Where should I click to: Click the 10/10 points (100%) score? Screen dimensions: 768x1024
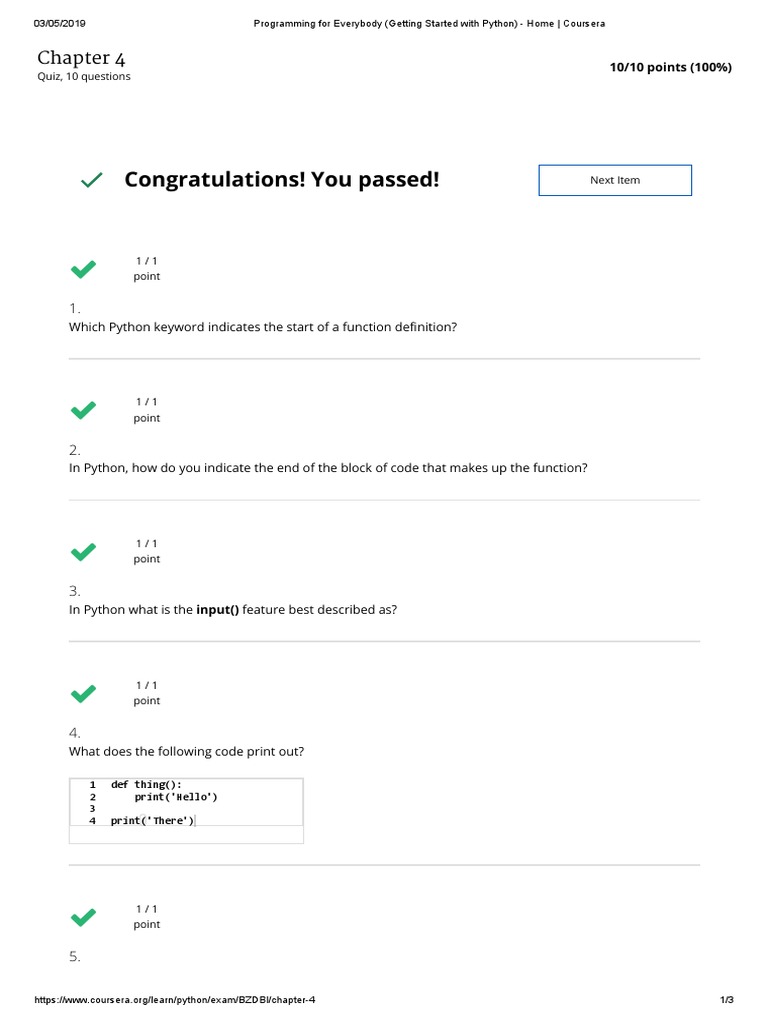coord(670,67)
